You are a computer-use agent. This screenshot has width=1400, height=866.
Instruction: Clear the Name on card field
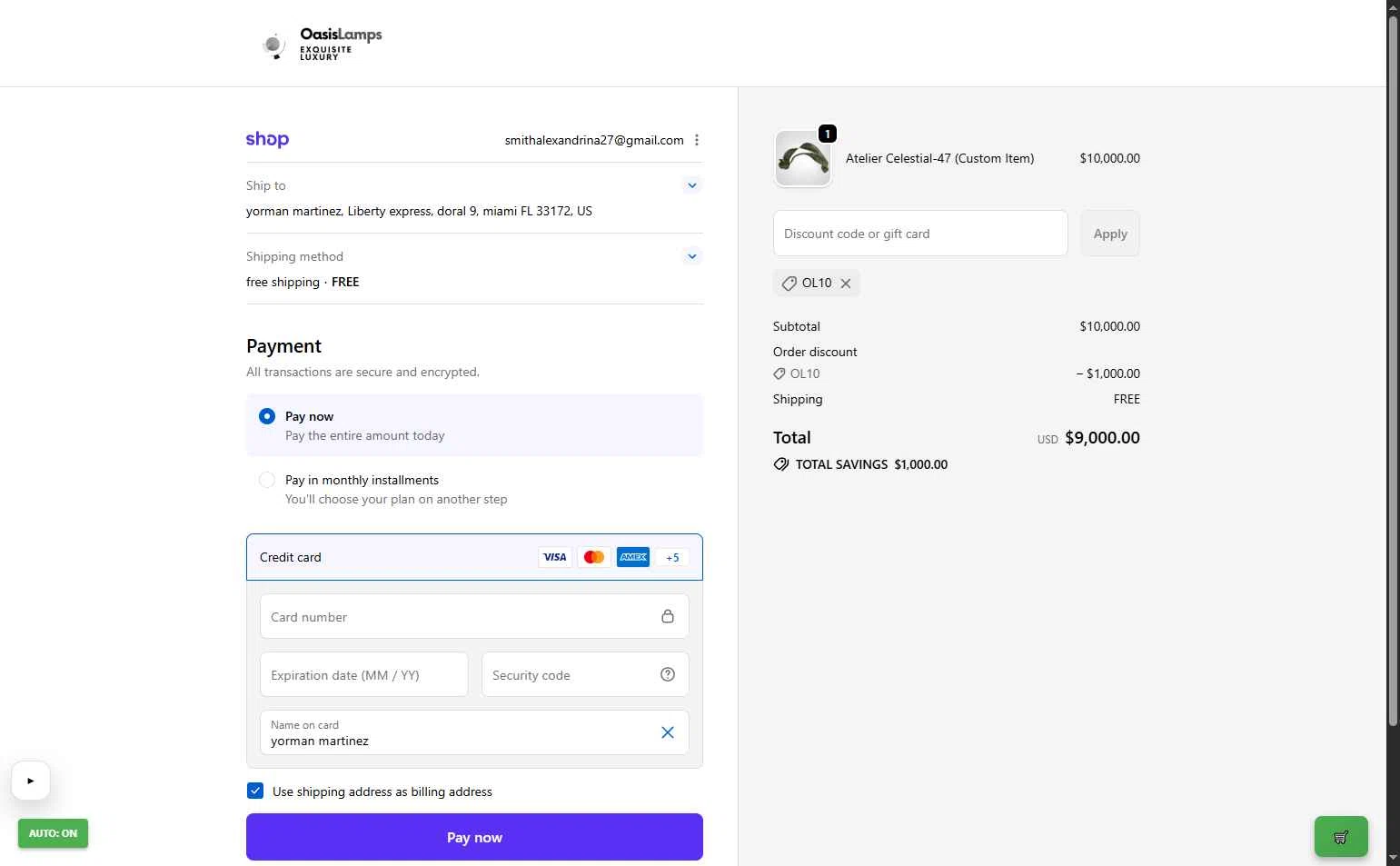tap(668, 732)
